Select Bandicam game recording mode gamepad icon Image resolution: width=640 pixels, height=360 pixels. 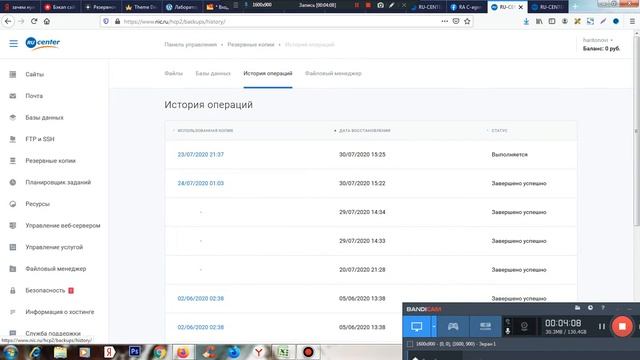click(453, 326)
